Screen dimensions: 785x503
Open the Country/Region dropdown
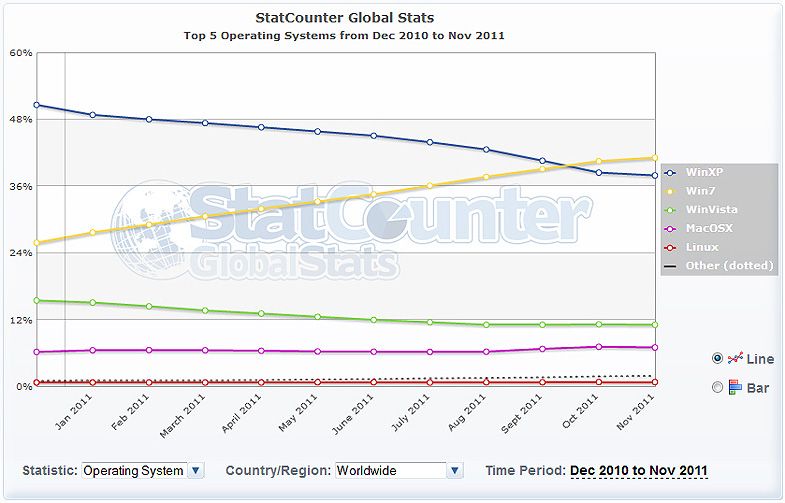pos(455,471)
